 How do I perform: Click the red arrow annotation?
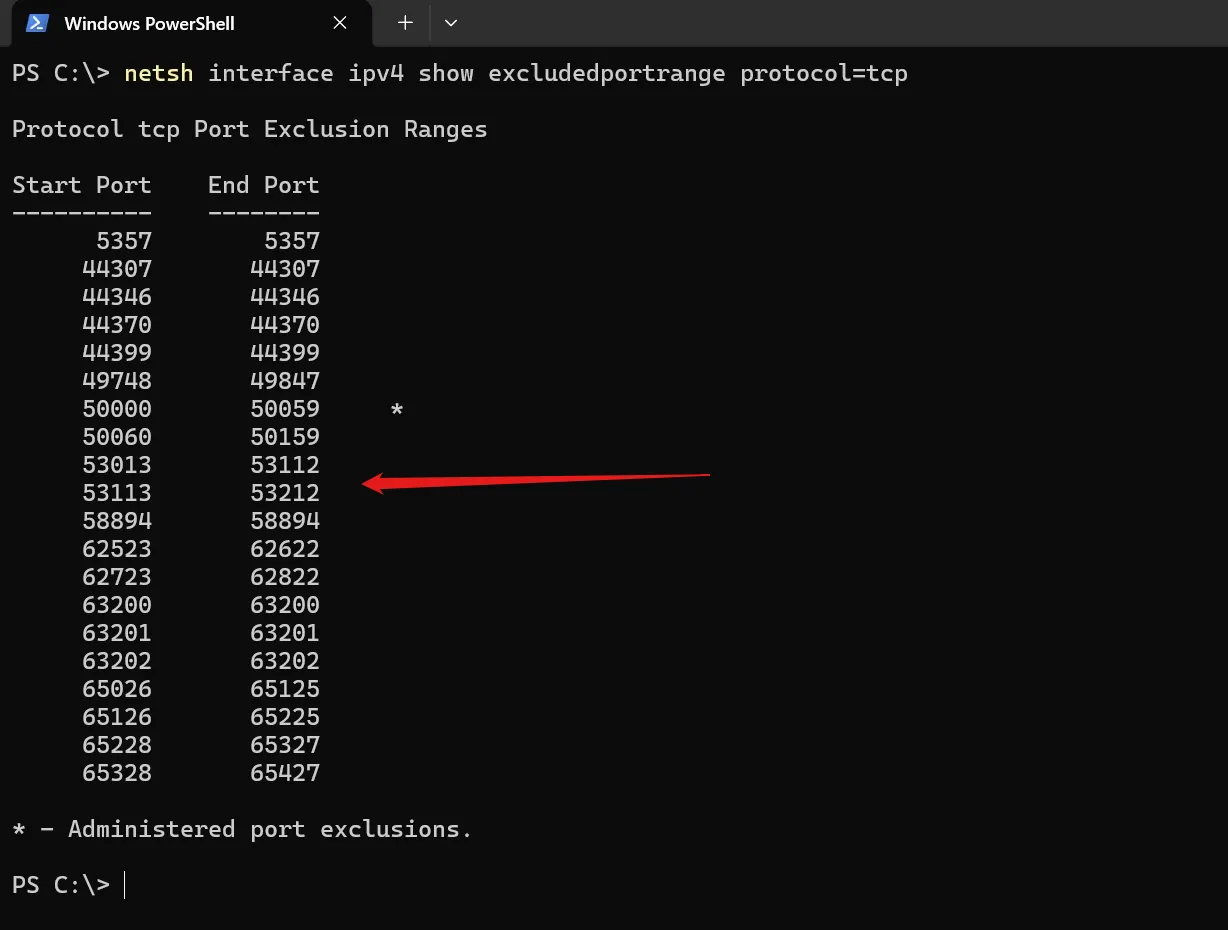pos(536,481)
